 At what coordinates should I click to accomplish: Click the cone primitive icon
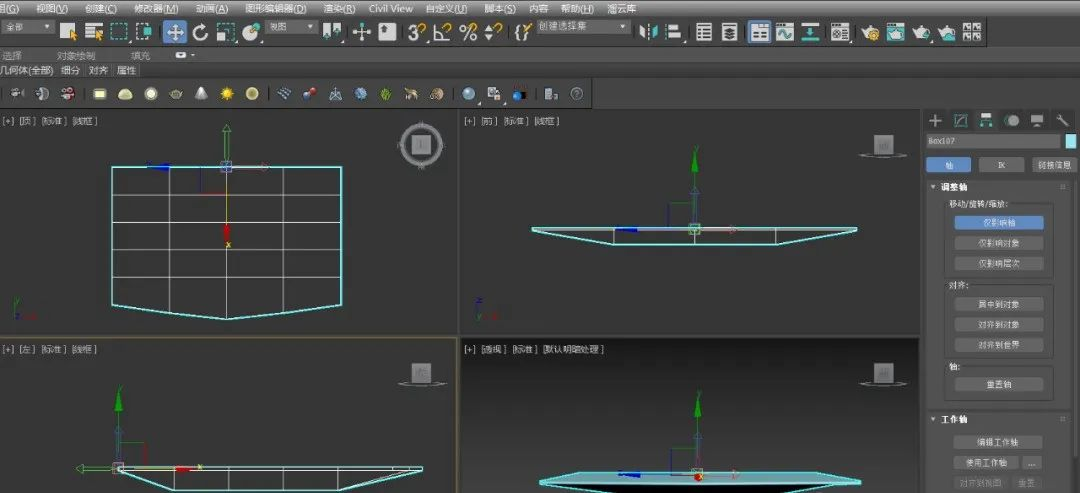(201, 94)
